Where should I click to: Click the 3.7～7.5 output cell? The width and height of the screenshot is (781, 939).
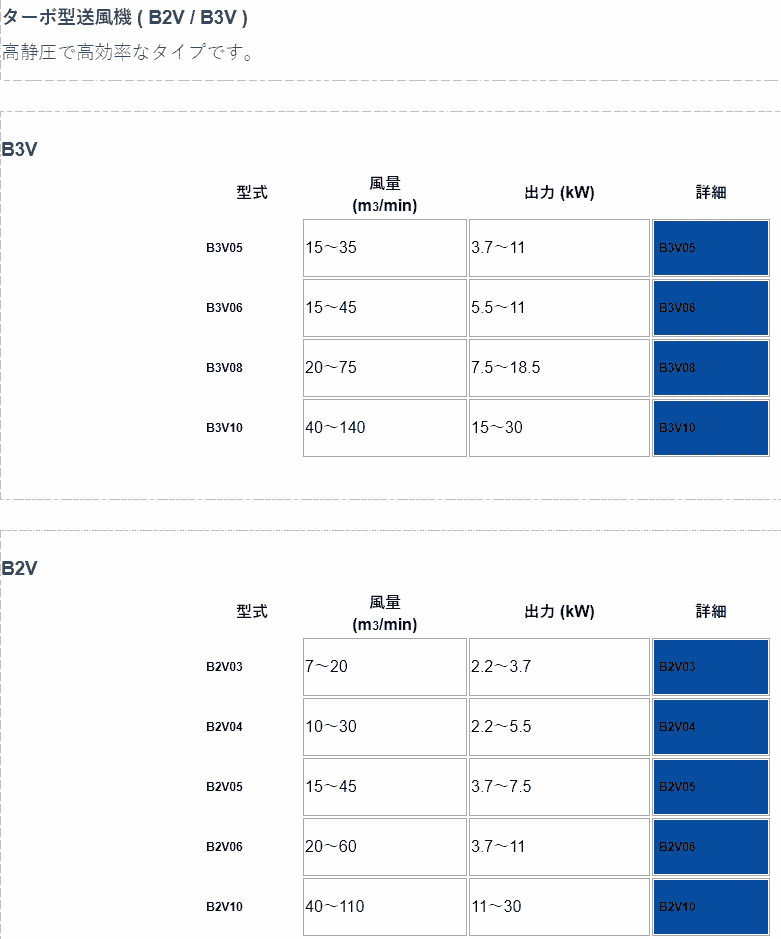click(x=559, y=787)
